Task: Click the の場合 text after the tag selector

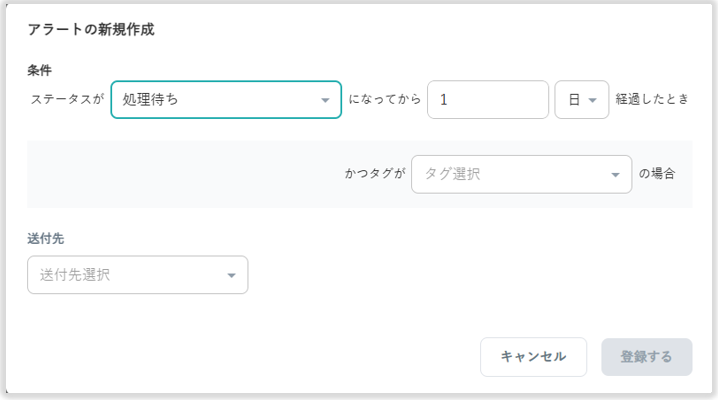Action: 657,174
